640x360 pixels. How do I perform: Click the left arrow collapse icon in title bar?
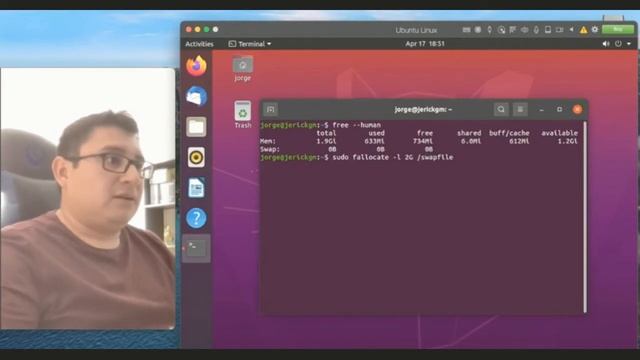tap(571, 30)
